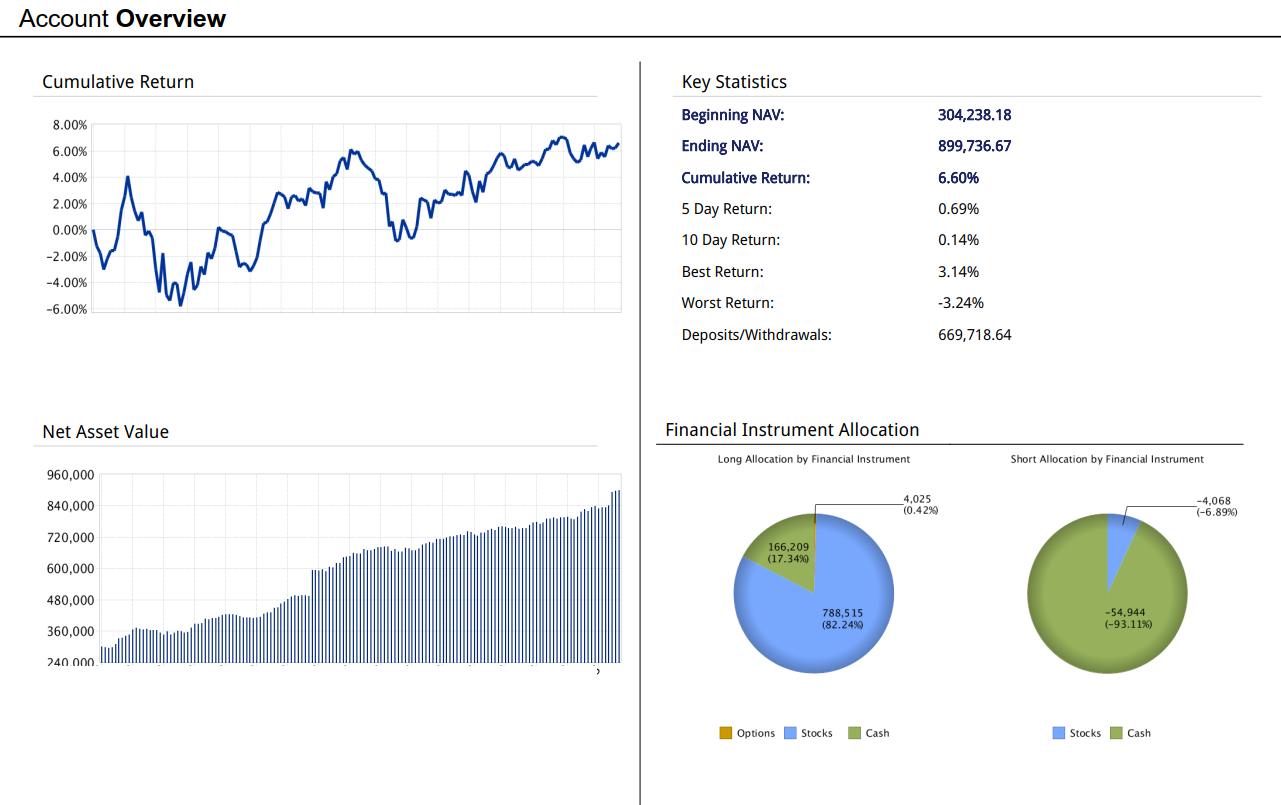This screenshot has width=1281, height=805.
Task: Click the Net Asset Value section heading
Action: [105, 432]
